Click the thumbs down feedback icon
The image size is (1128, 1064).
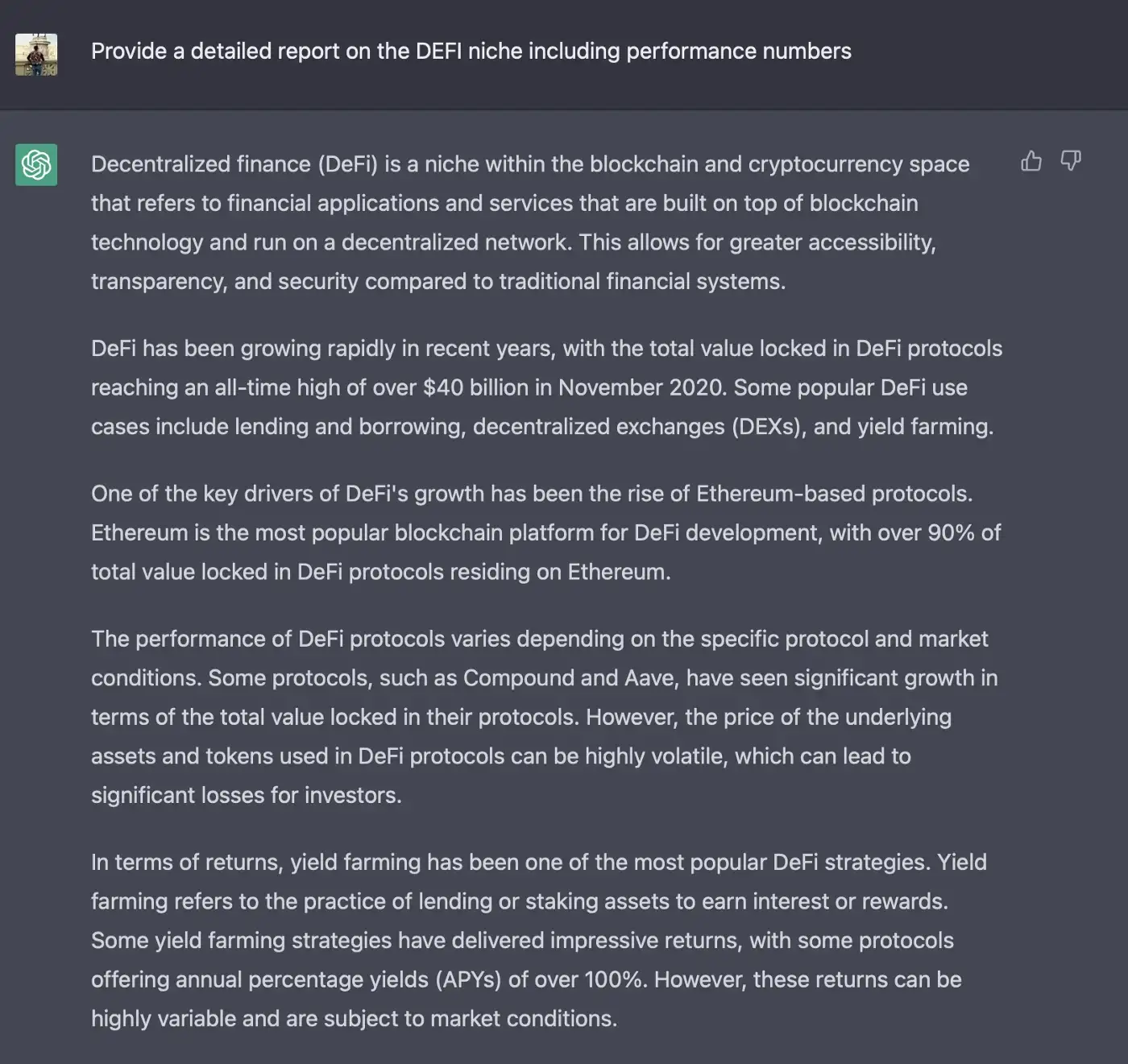[1071, 161]
